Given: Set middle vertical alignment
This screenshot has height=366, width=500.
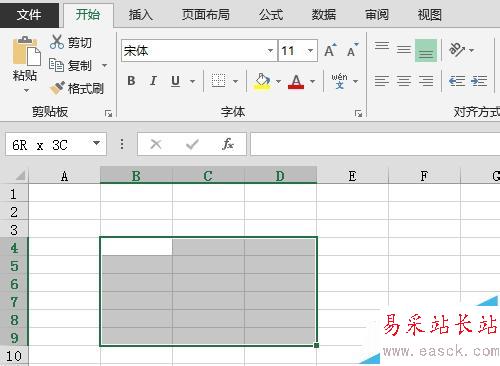Looking at the screenshot, I should tap(404, 50).
